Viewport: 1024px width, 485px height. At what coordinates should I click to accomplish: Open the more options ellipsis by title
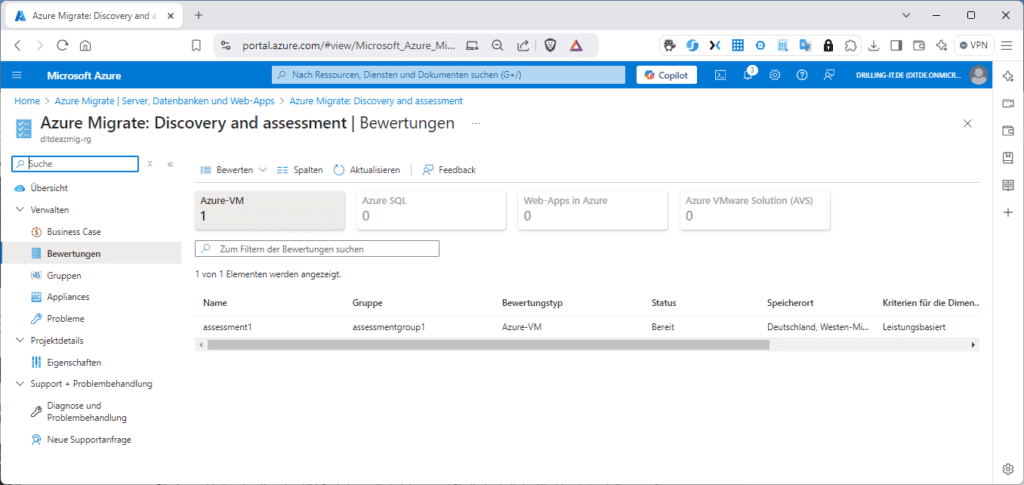(476, 123)
